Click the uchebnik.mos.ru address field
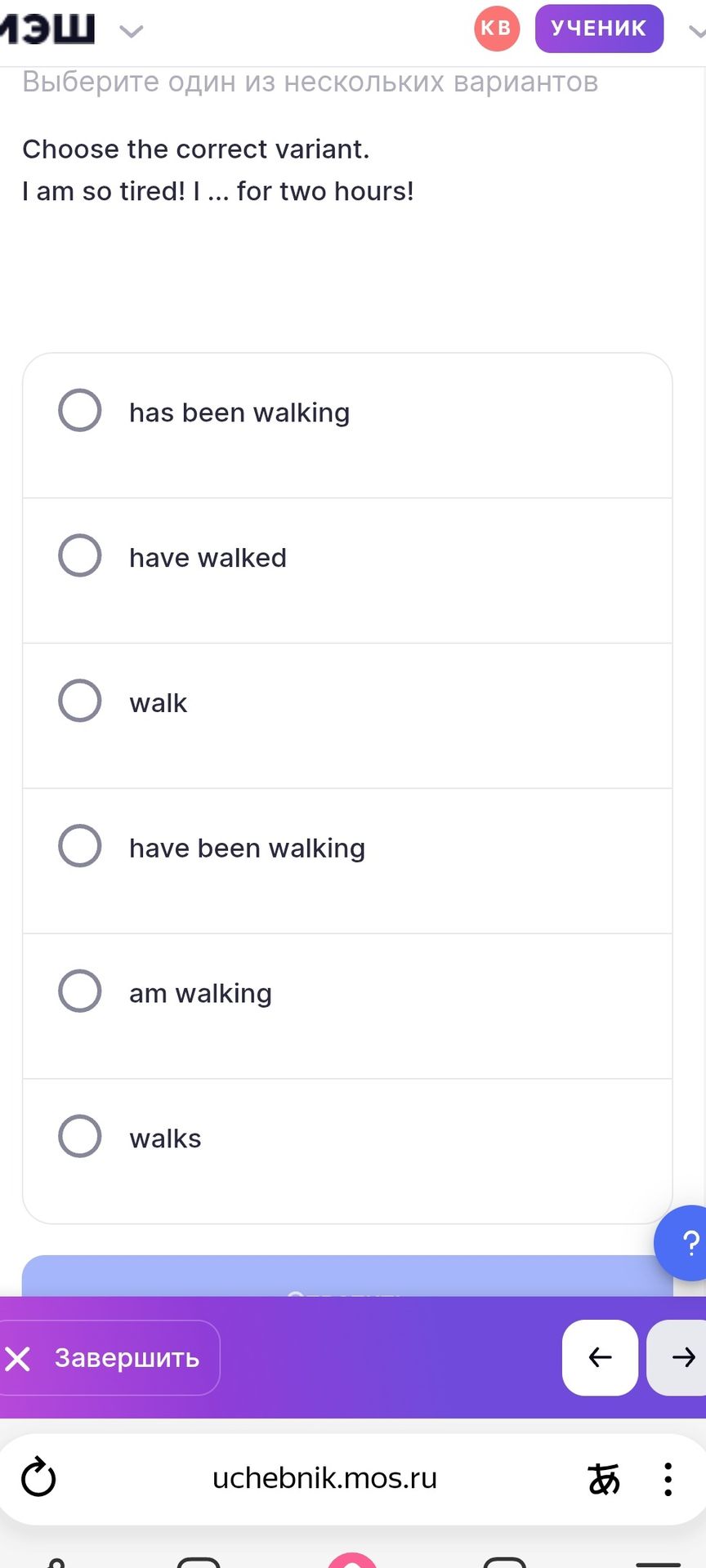The image size is (706, 1568). pos(324,1478)
